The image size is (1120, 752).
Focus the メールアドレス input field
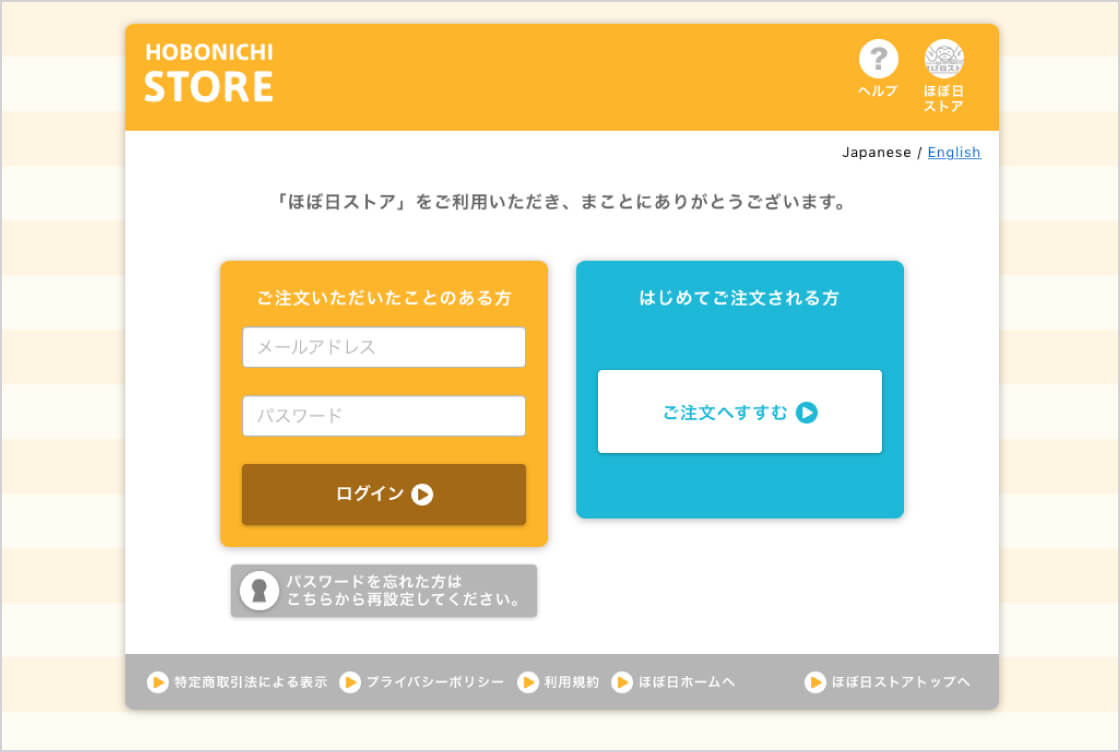pos(383,347)
